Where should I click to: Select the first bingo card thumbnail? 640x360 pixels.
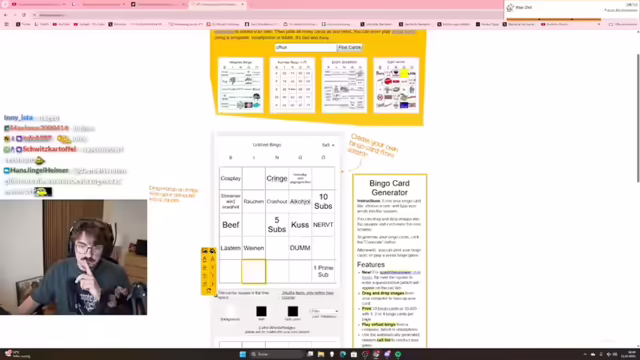click(x=241, y=85)
